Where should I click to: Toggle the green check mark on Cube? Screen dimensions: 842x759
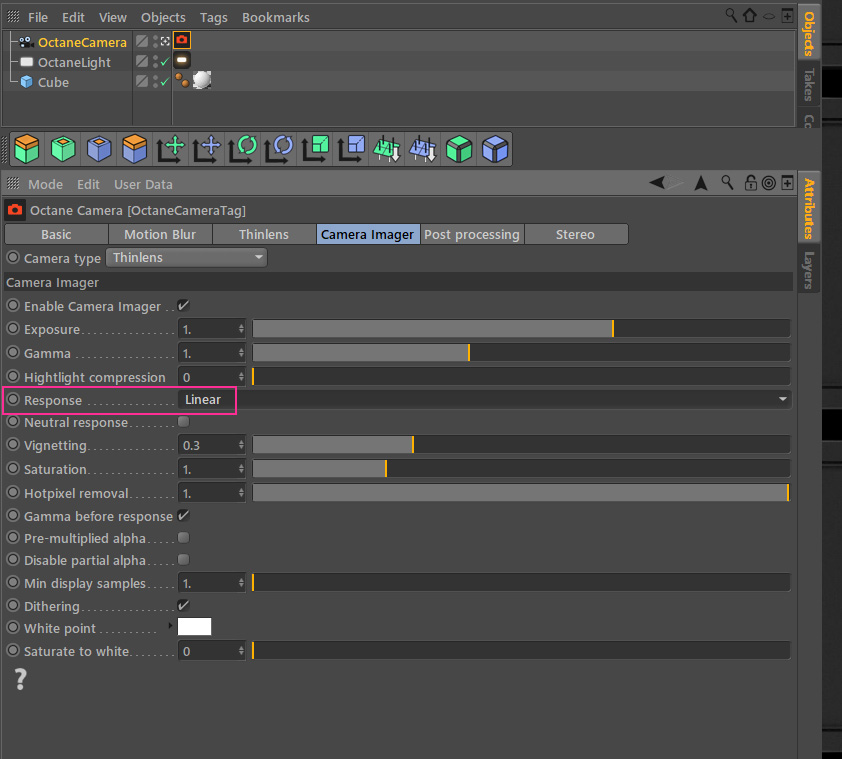click(x=164, y=82)
